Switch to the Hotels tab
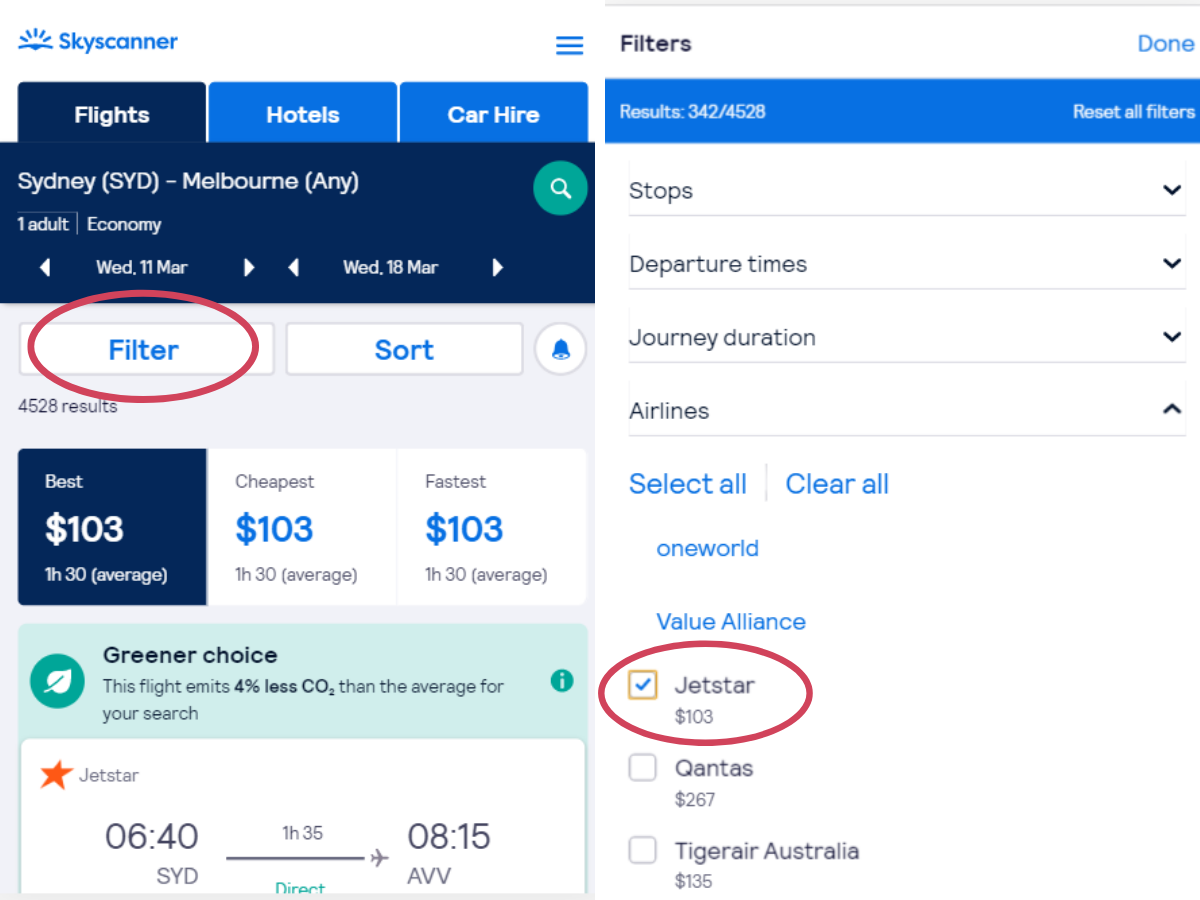This screenshot has width=1200, height=900. 302,113
